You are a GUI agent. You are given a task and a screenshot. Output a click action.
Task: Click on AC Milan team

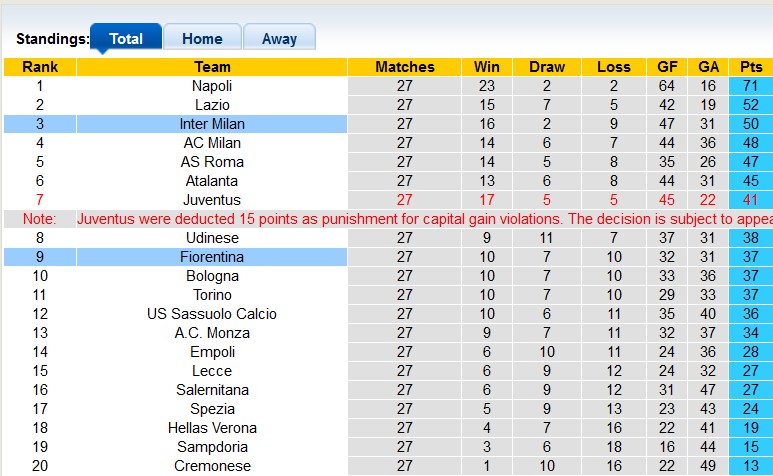(x=212, y=143)
